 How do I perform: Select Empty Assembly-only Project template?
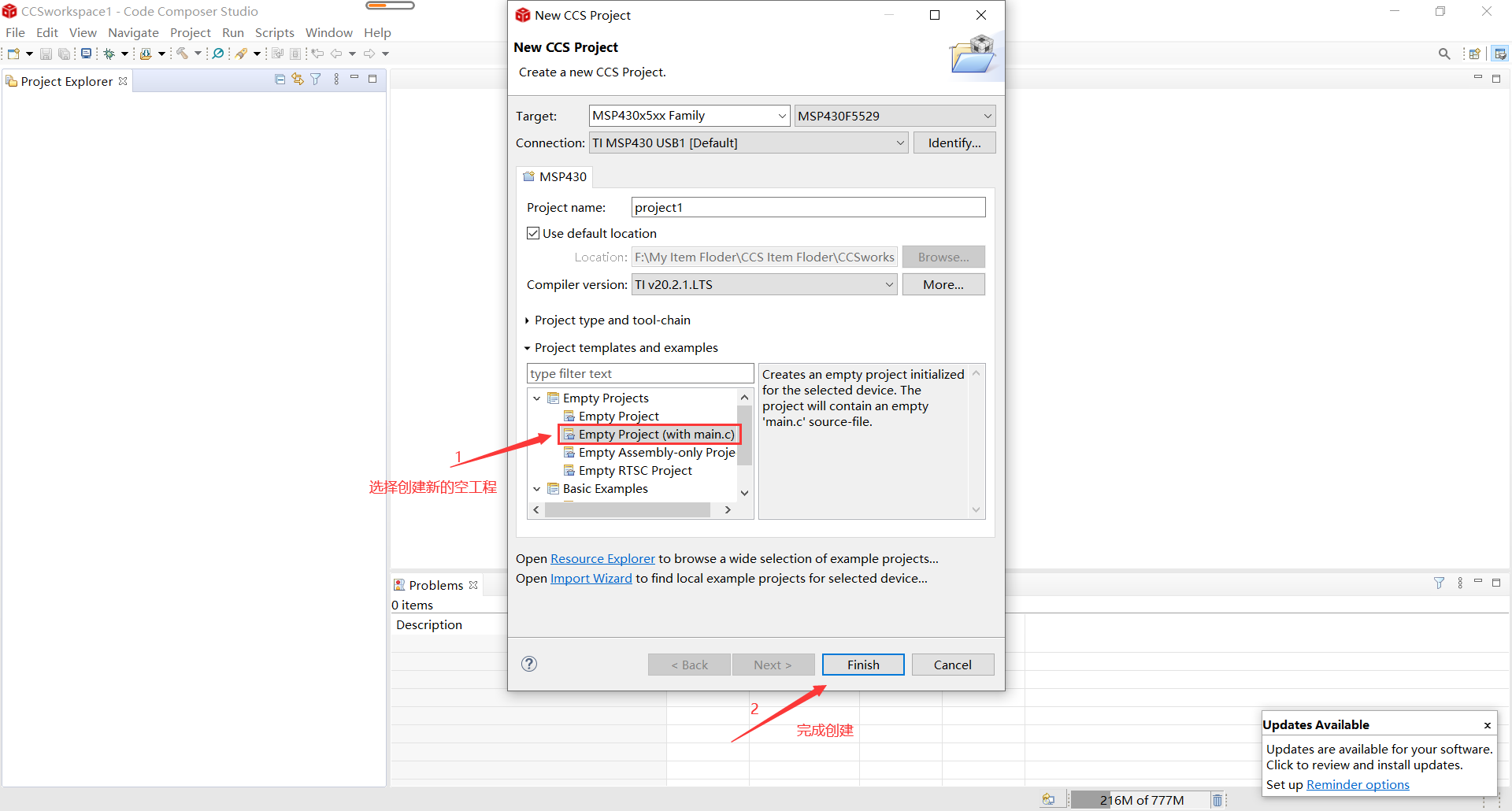click(650, 453)
